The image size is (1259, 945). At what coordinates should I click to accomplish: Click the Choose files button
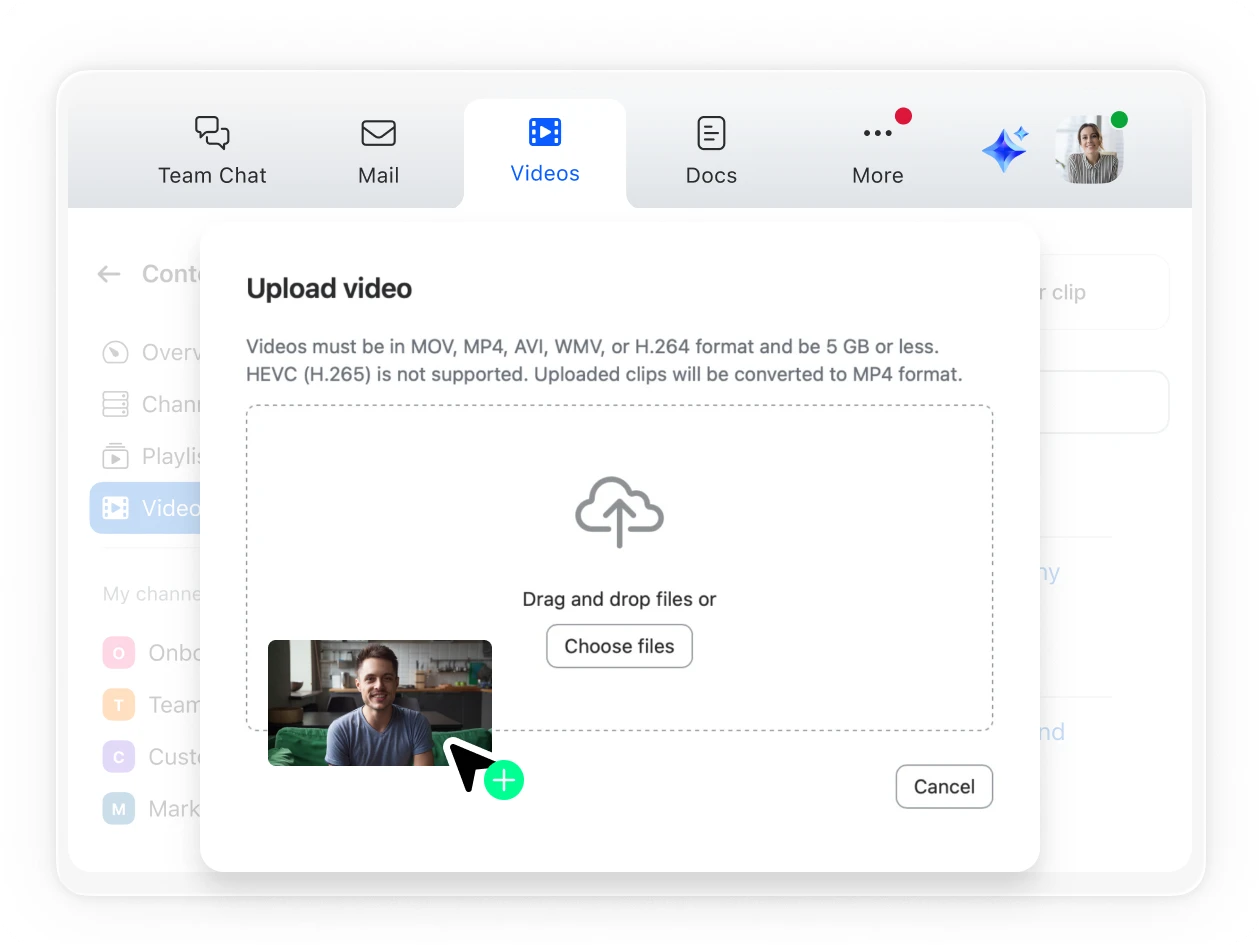point(619,646)
